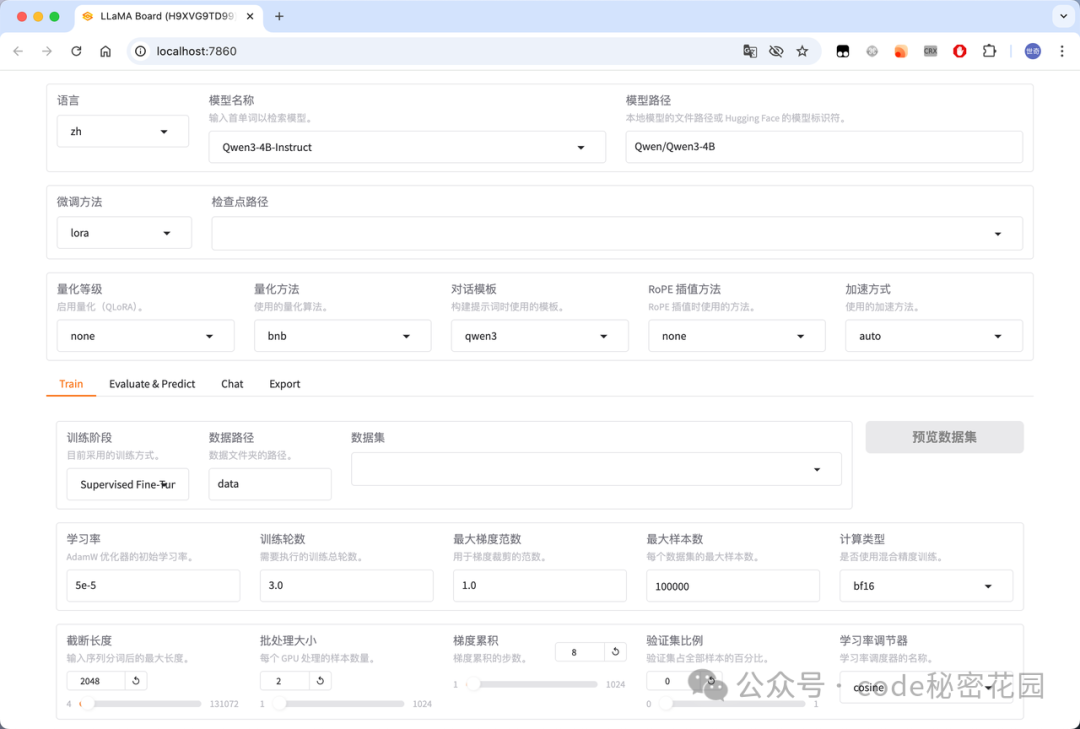Click the 训练轮数 field showing 3.0
The width and height of the screenshot is (1080, 729).
[x=346, y=586]
